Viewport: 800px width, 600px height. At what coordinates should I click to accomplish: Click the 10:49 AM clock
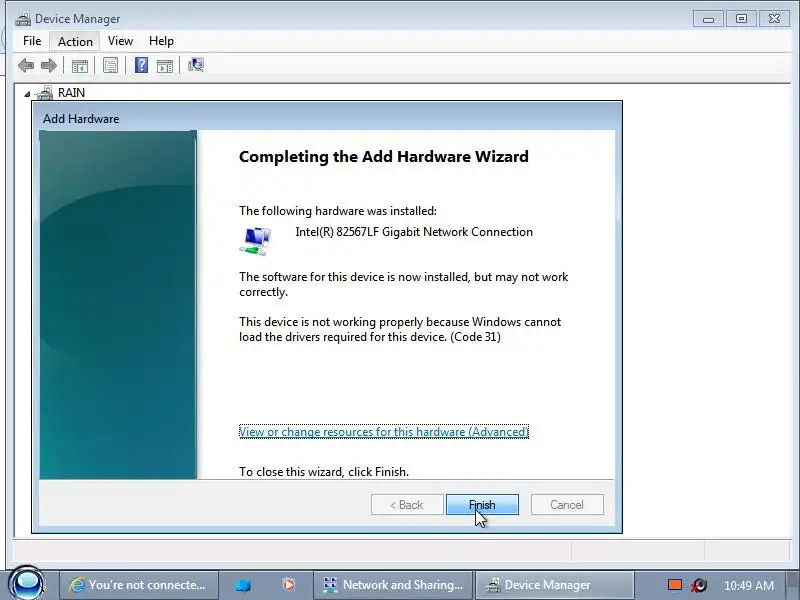coord(748,585)
